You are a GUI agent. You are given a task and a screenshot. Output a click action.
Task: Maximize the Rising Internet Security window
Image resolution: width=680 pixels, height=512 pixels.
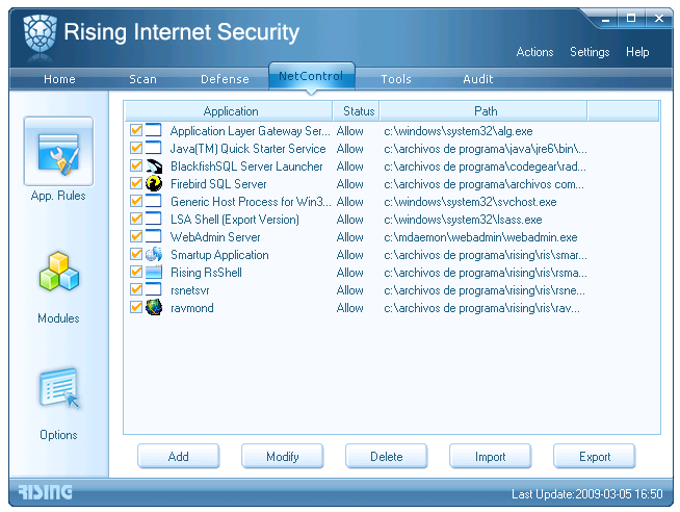(x=631, y=19)
